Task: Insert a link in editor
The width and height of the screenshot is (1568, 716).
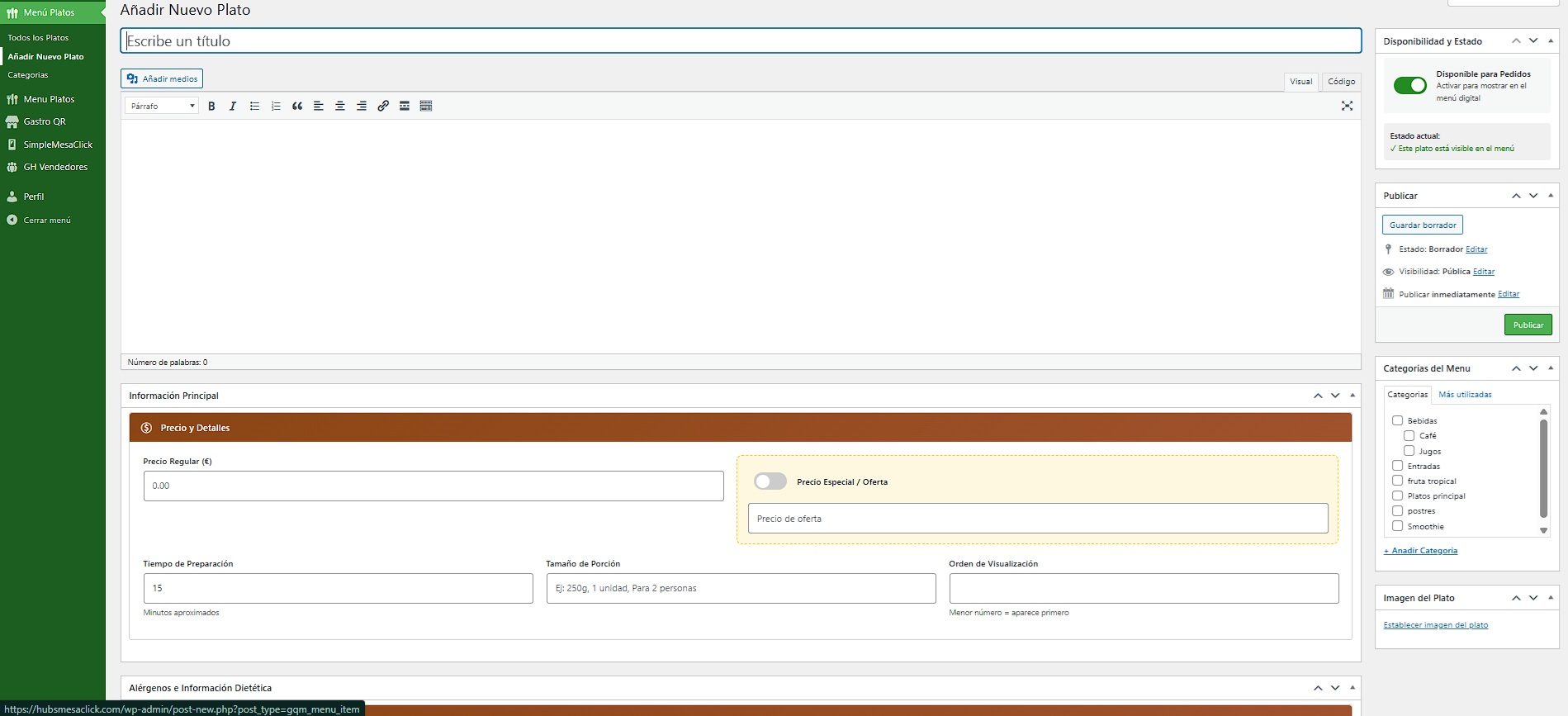Action: (383, 107)
